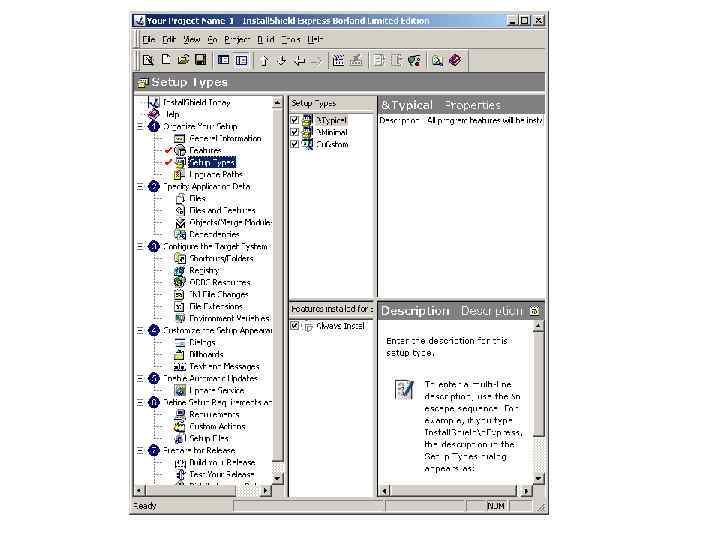720x540 pixels.
Task: Click the first toolbar icon left of New
Action: pos(148,60)
